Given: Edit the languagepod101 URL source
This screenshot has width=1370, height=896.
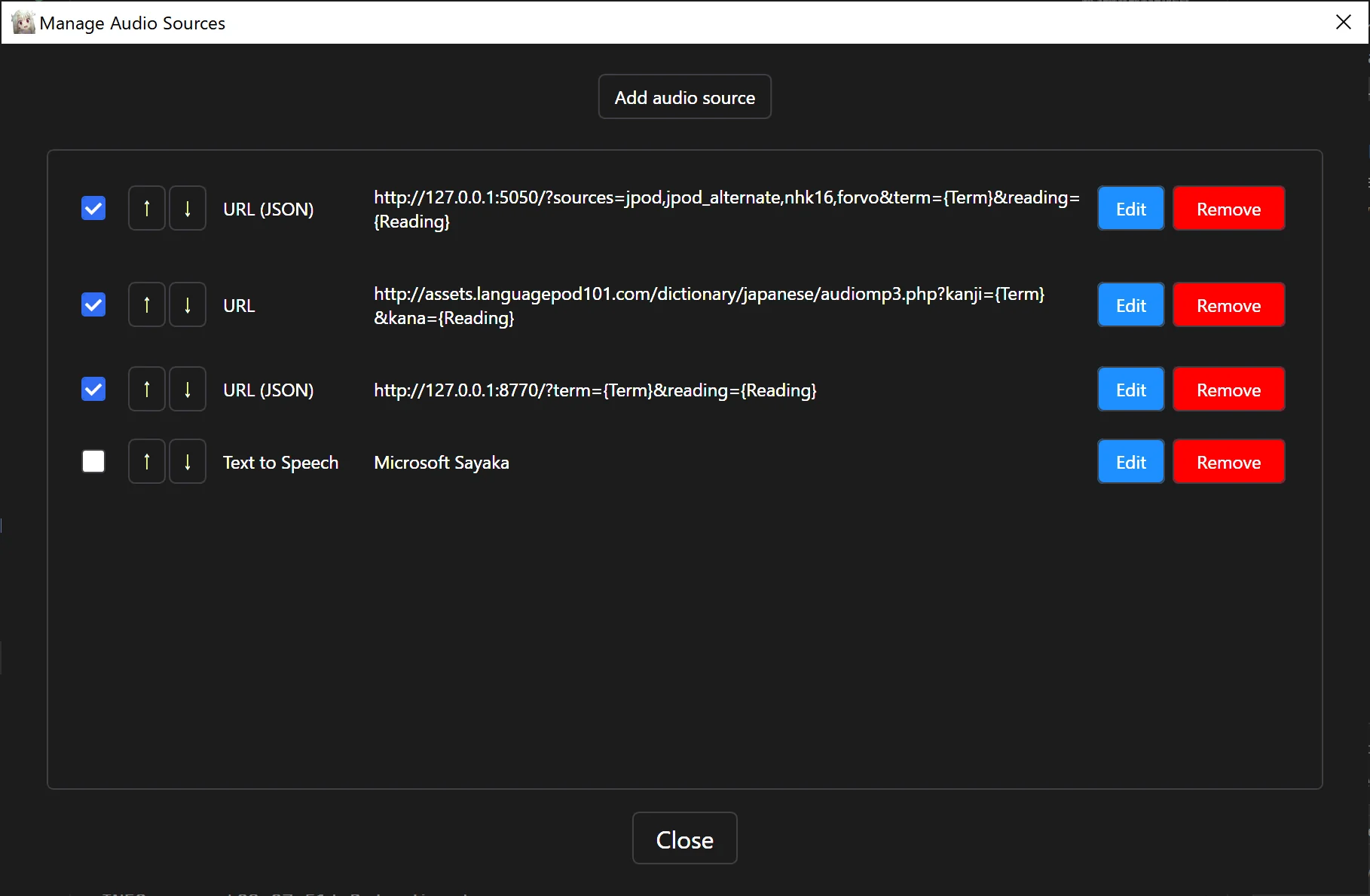Looking at the screenshot, I should pos(1130,304).
